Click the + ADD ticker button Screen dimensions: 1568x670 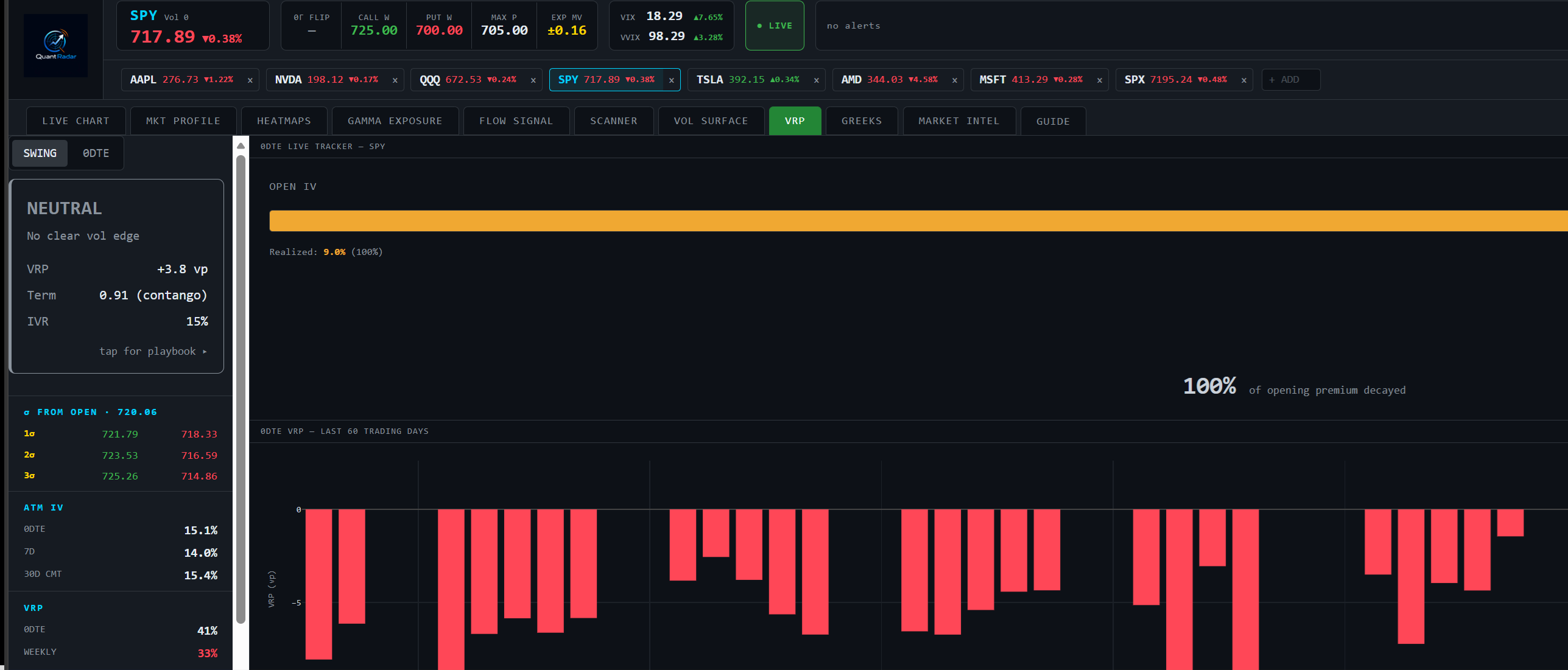coord(1291,80)
